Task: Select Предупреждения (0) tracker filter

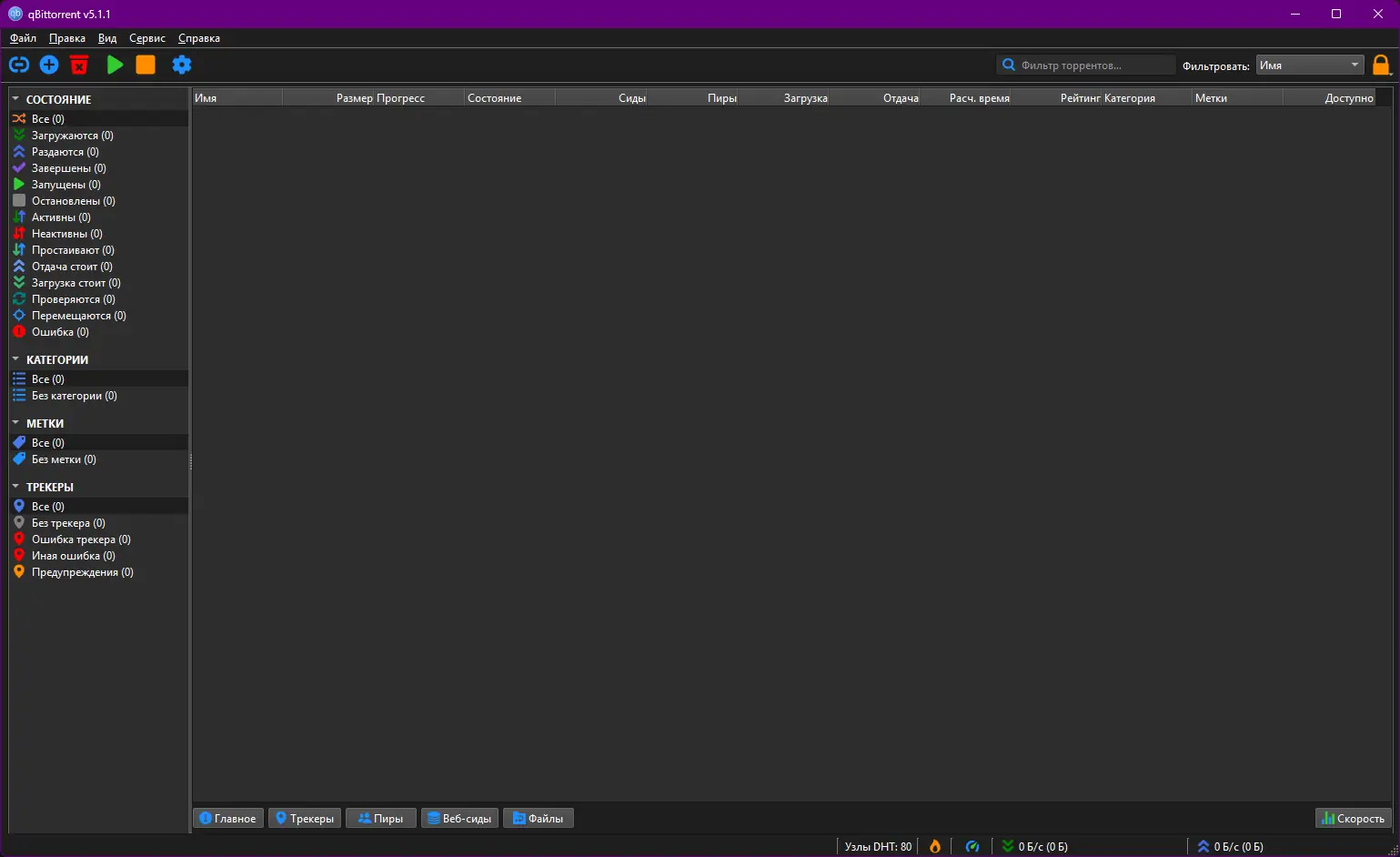Action: (x=98, y=572)
